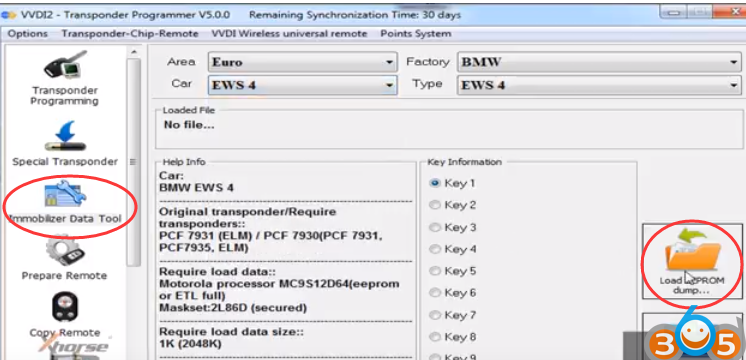Select the Key 1 radio button
The image size is (746, 360).
pos(434,183)
